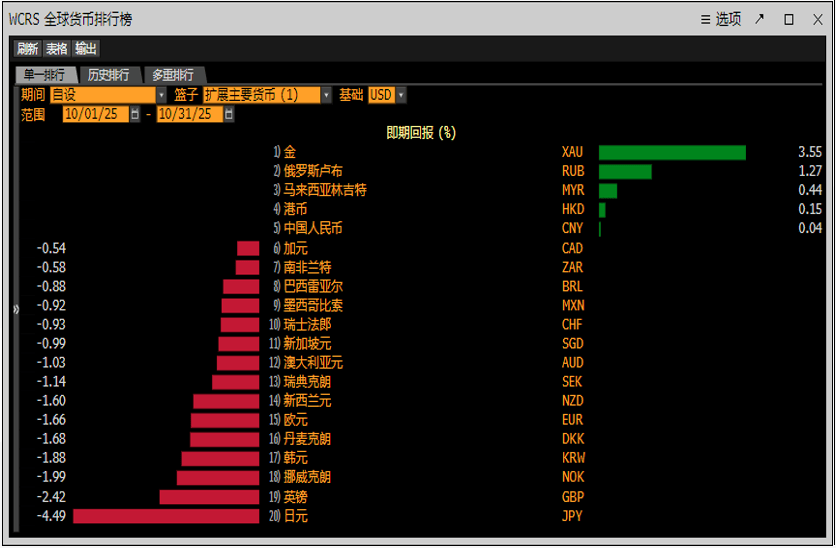
Task: Click the USD base currency field
Action: [381, 95]
